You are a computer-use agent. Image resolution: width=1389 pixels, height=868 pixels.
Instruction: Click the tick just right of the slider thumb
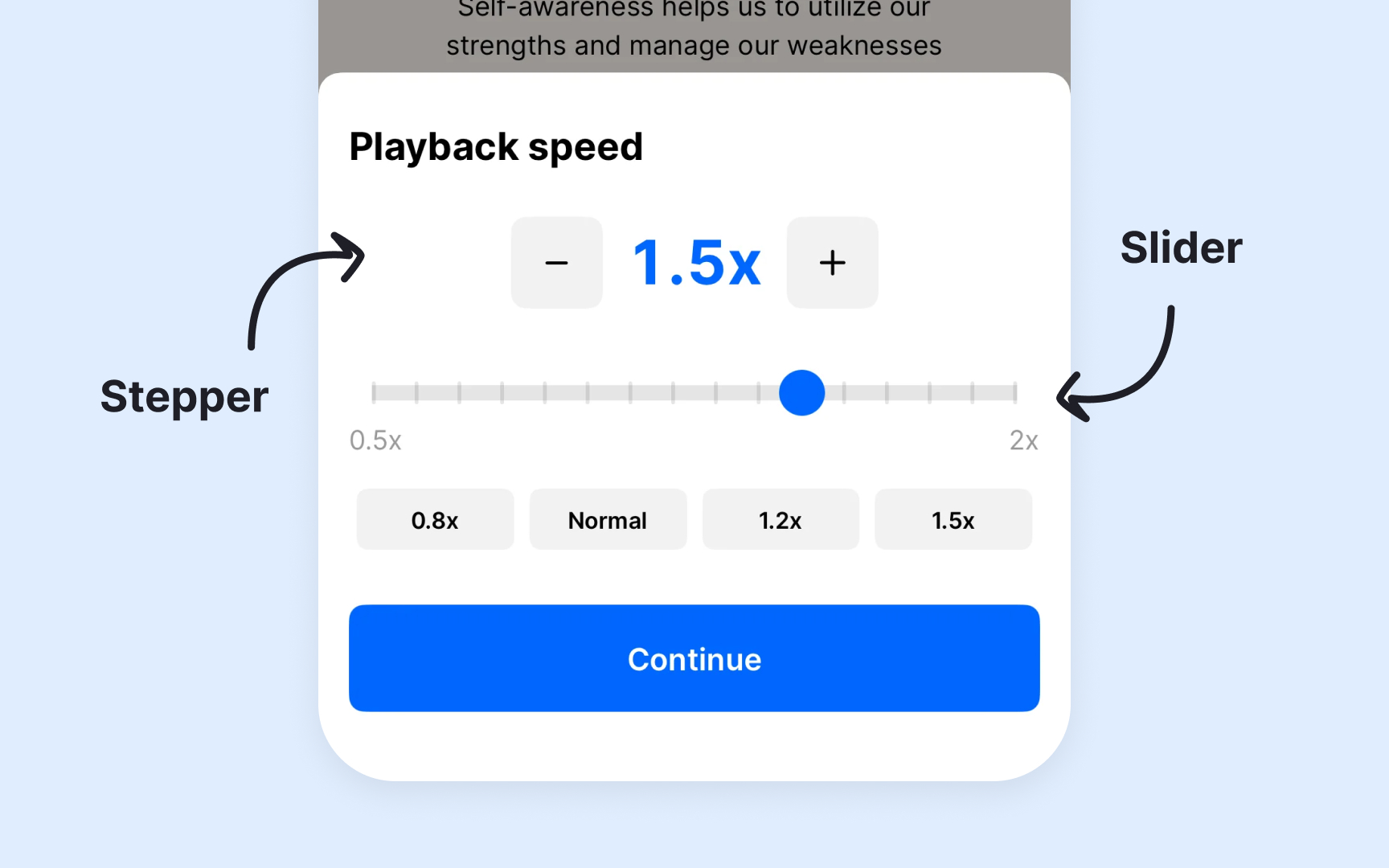(844, 393)
